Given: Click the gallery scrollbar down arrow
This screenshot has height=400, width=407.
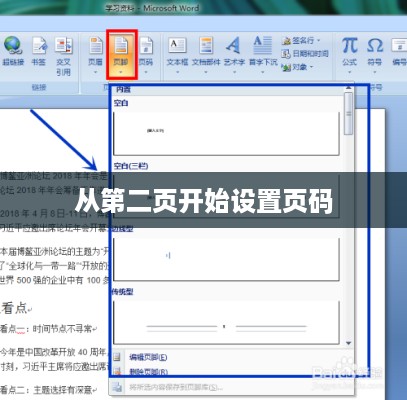Looking at the screenshot, I should click(x=349, y=343).
